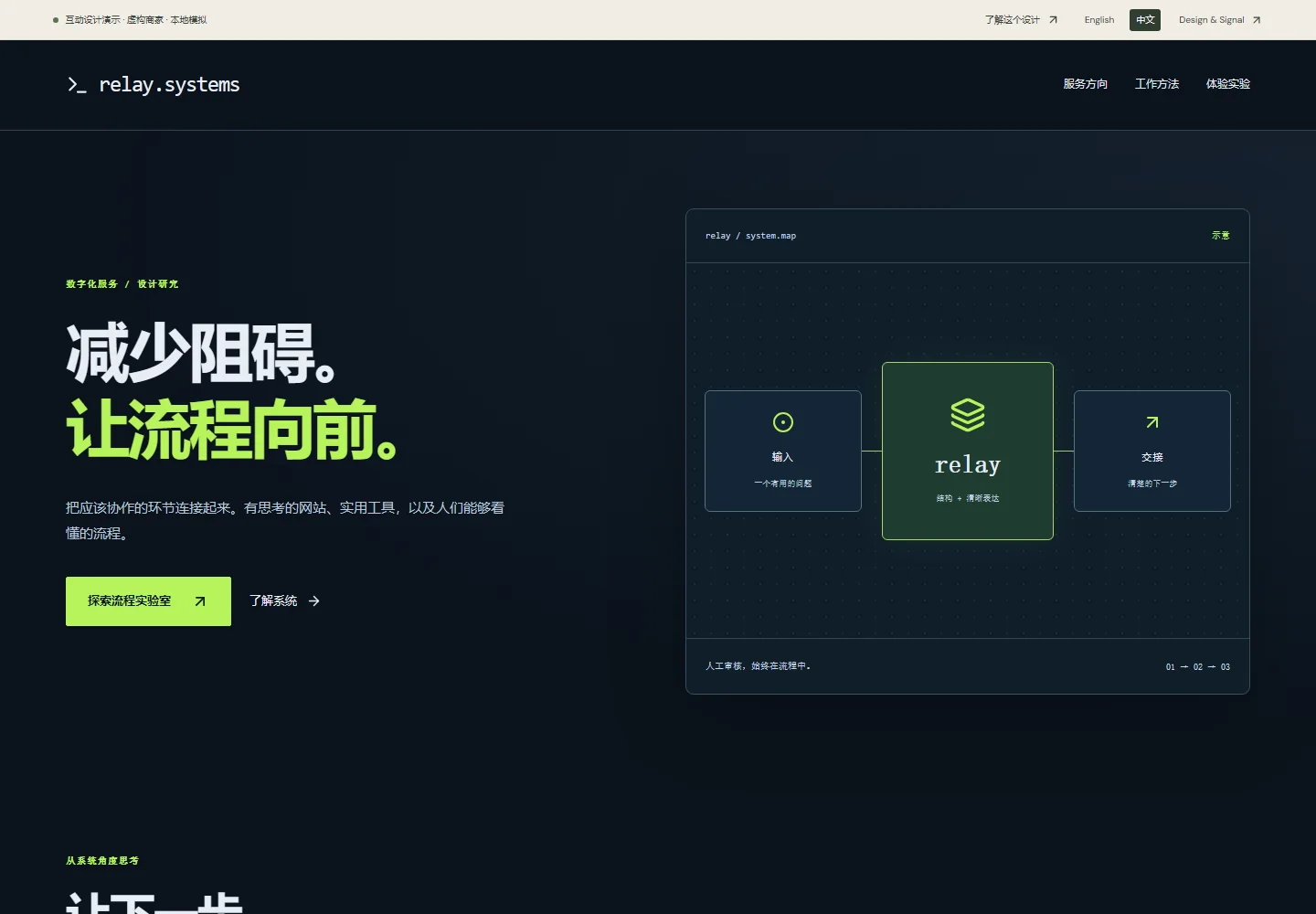This screenshot has height=914, width=1316.
Task: Click the 示意 label in the panel header
Action: [x=1221, y=236]
